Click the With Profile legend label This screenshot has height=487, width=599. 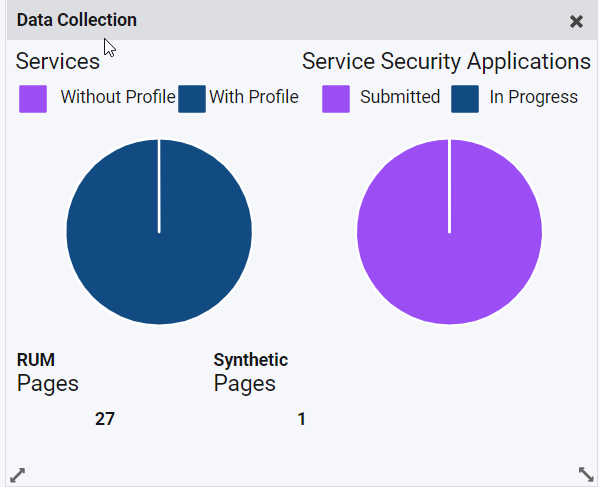[254, 97]
